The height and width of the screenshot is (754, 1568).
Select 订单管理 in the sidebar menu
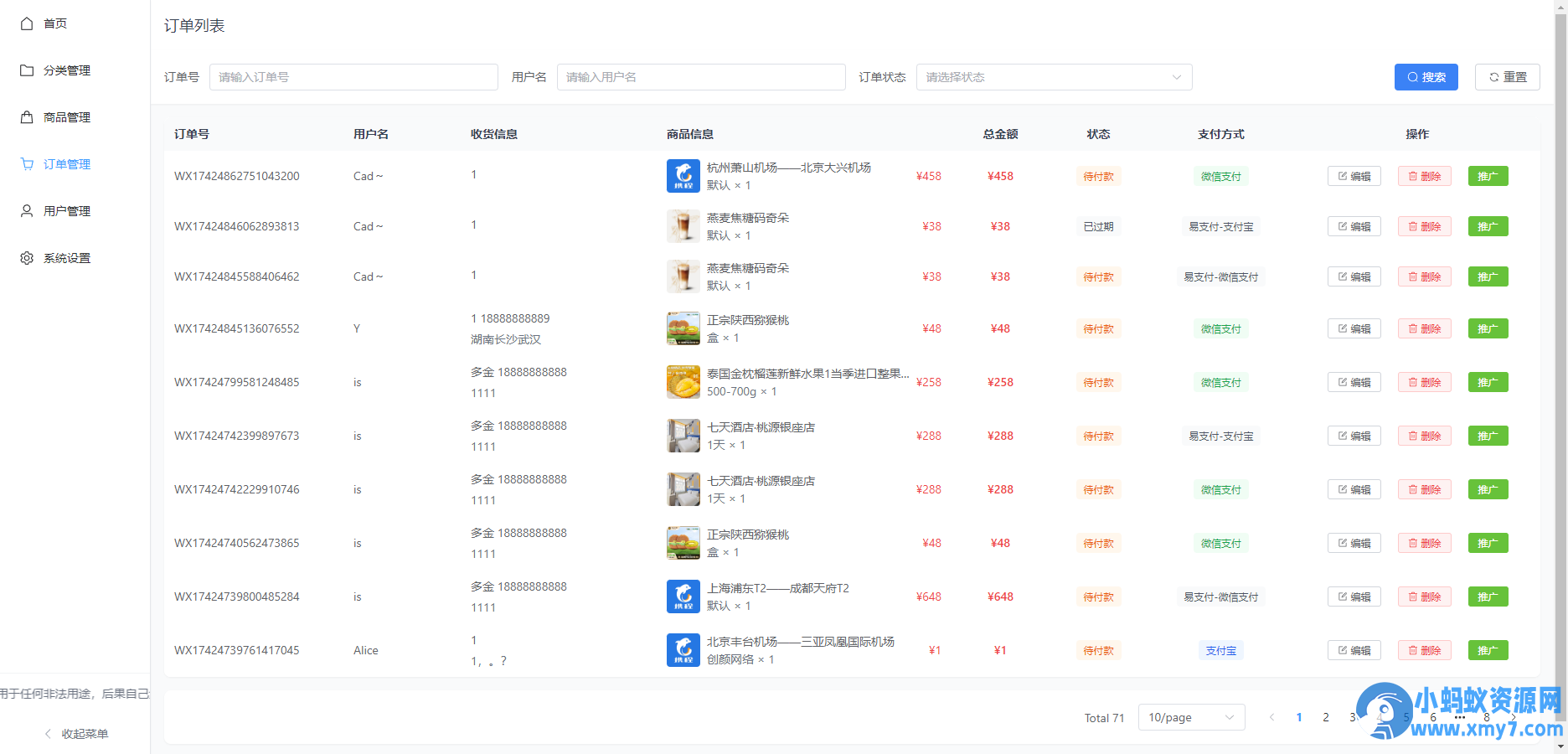pyautogui.click(x=67, y=164)
